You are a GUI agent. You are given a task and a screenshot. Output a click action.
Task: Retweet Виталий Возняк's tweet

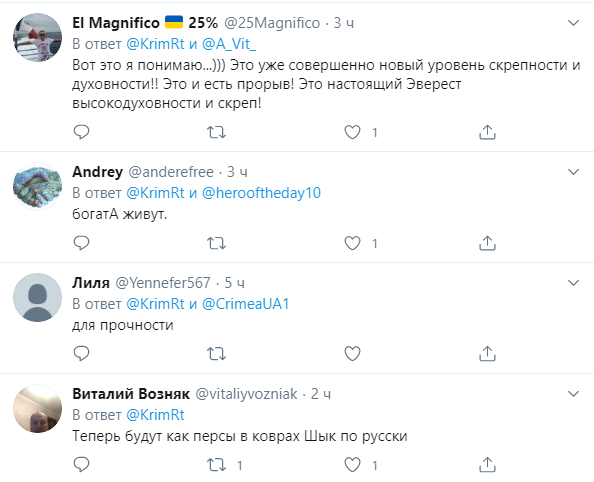pyautogui.click(x=216, y=465)
